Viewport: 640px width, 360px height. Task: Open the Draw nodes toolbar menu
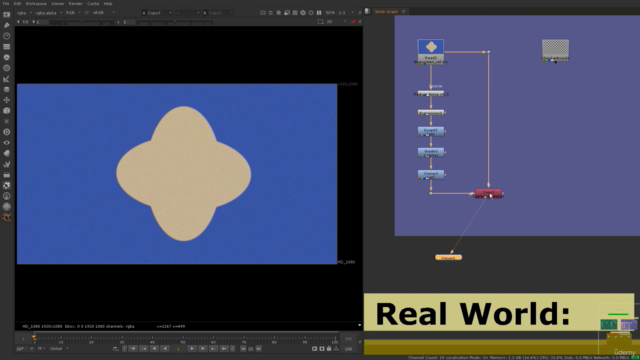click(x=7, y=25)
